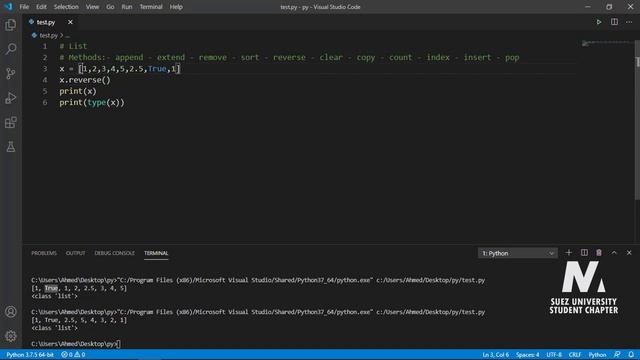Viewport: 640px width, 360px height.
Task: Click line number 2 in the gutter
Action: [45, 58]
